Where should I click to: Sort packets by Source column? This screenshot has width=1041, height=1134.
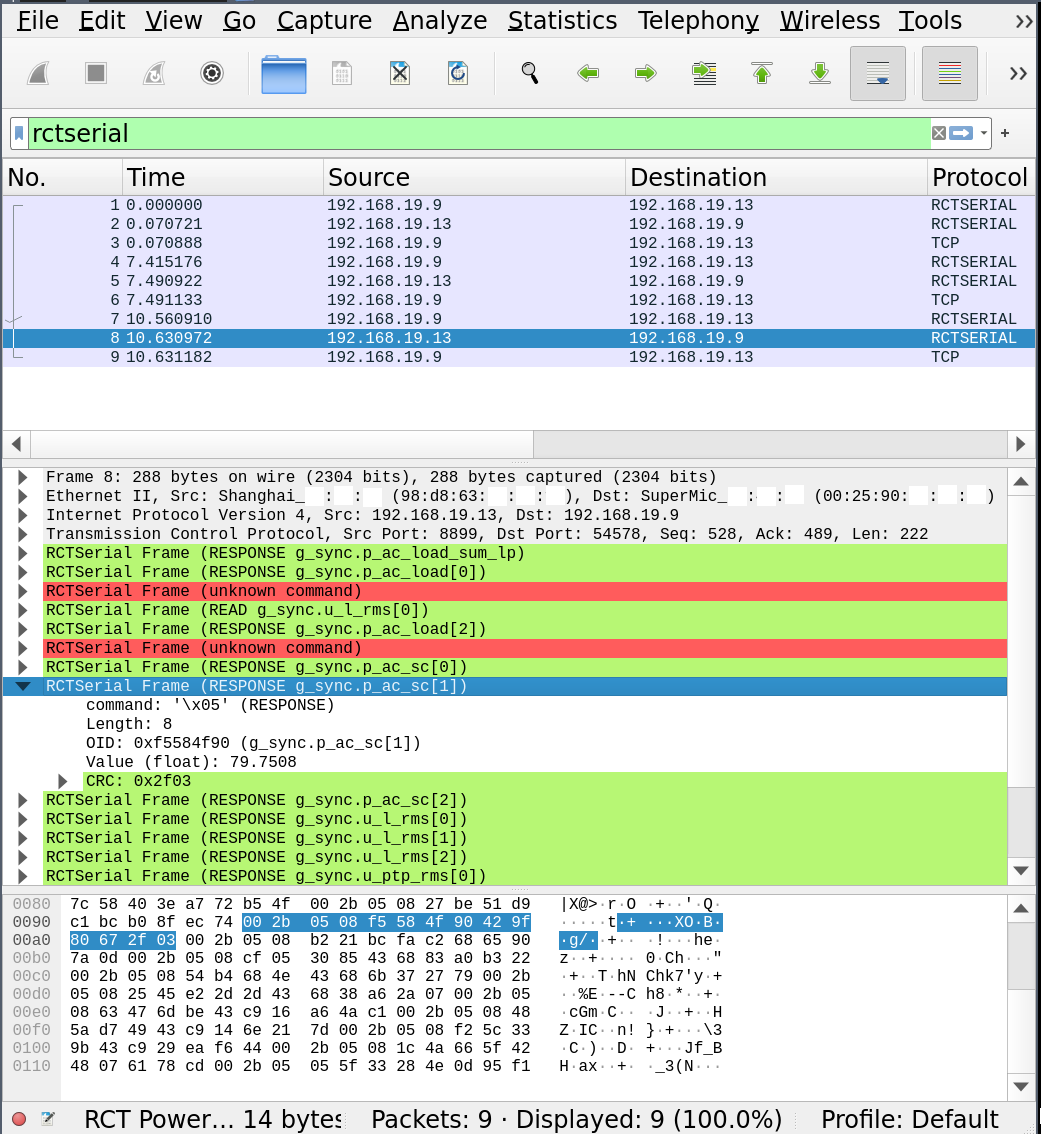coord(474,177)
